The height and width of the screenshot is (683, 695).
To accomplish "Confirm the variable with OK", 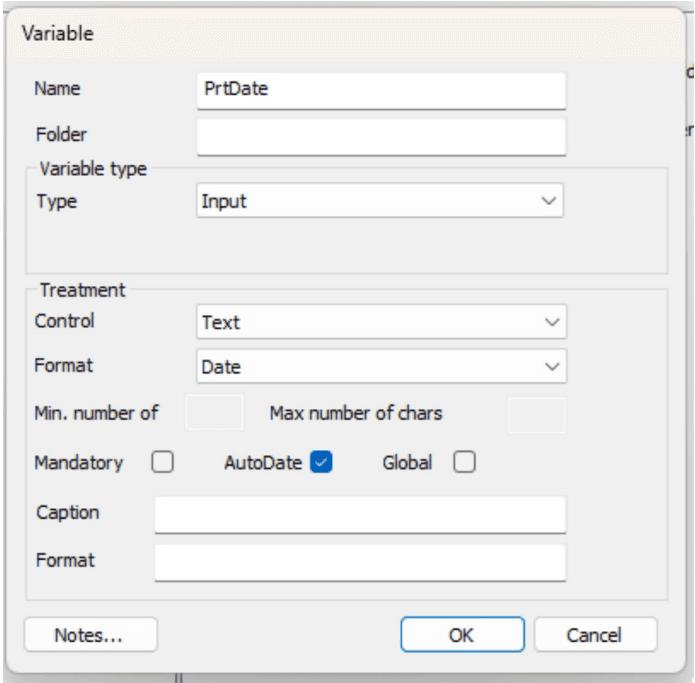I will (x=462, y=635).
